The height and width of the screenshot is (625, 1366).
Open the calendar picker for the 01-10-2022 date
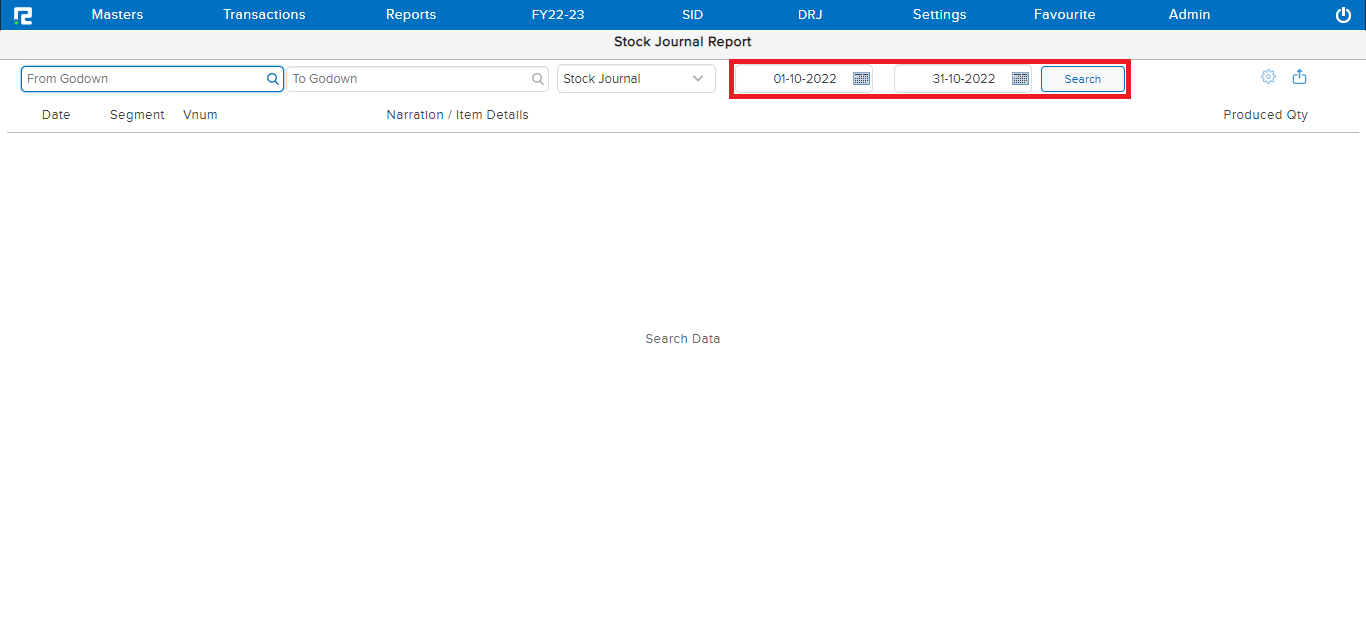point(861,79)
